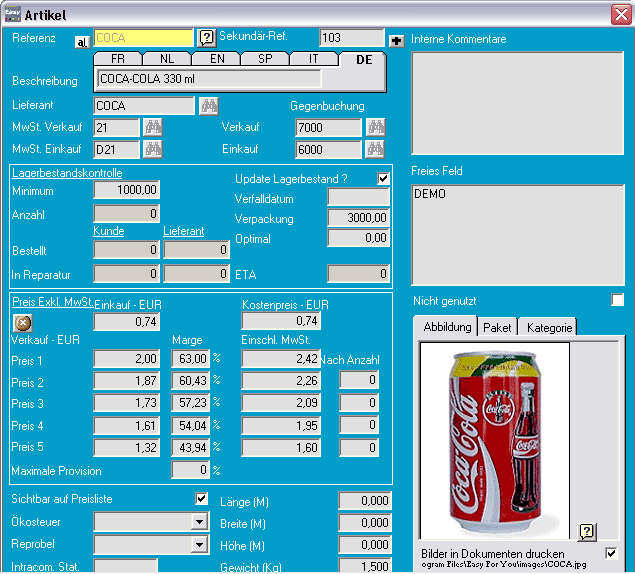Click Preis 3 Einschl. MwSt. field 2,09

[281, 403]
